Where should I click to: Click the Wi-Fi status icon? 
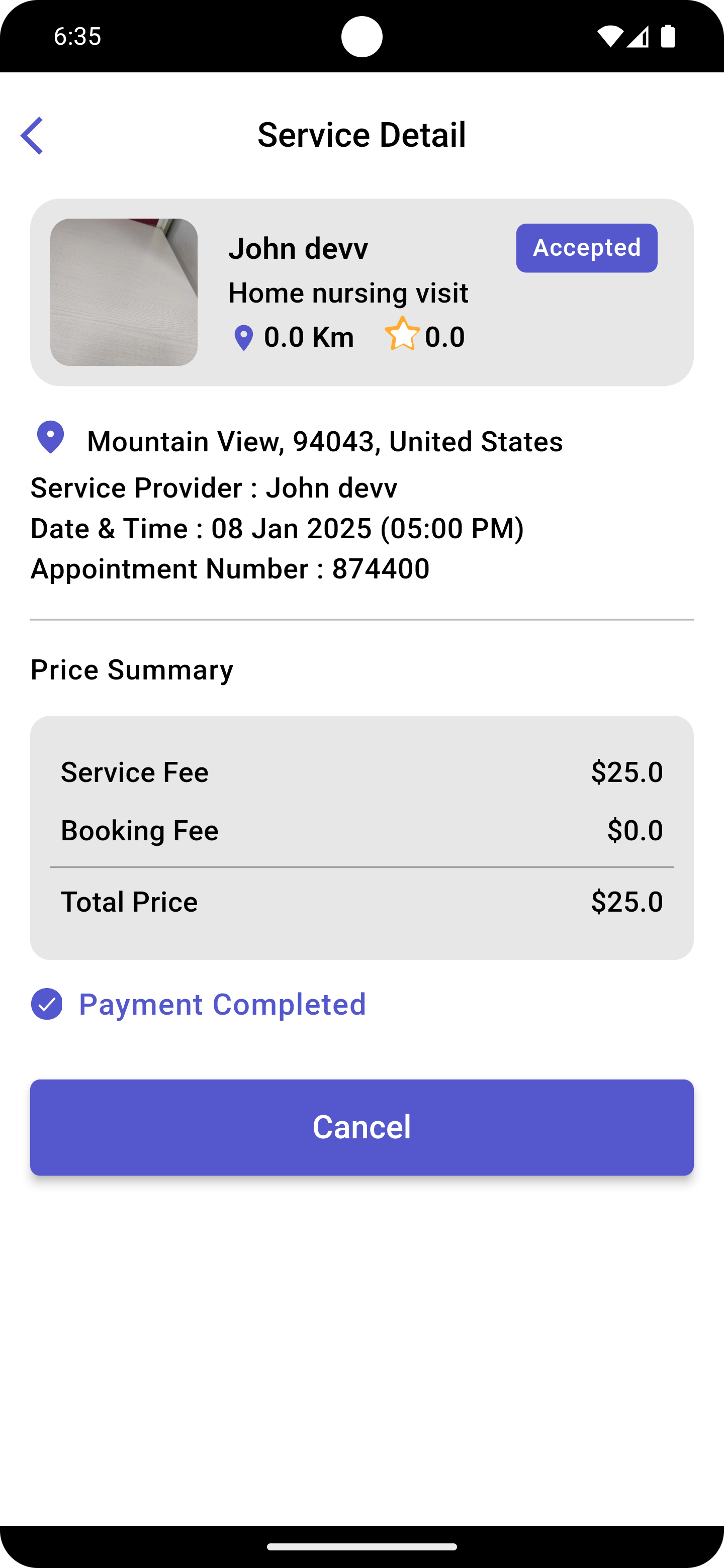(608, 37)
